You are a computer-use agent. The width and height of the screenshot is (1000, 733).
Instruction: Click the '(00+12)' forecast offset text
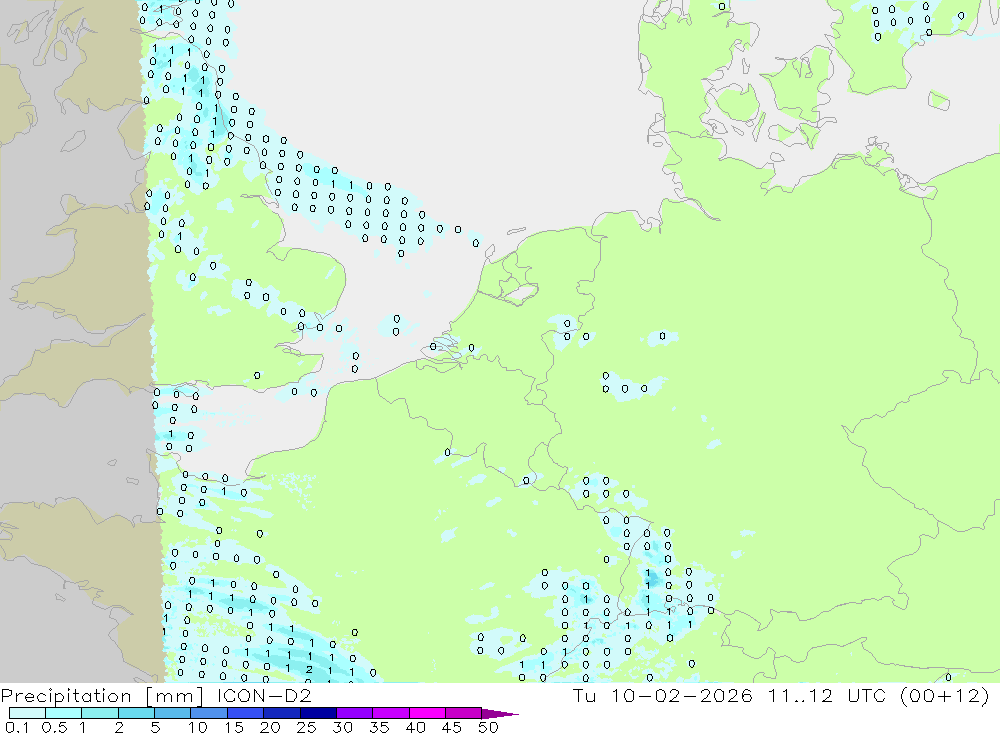(945, 695)
